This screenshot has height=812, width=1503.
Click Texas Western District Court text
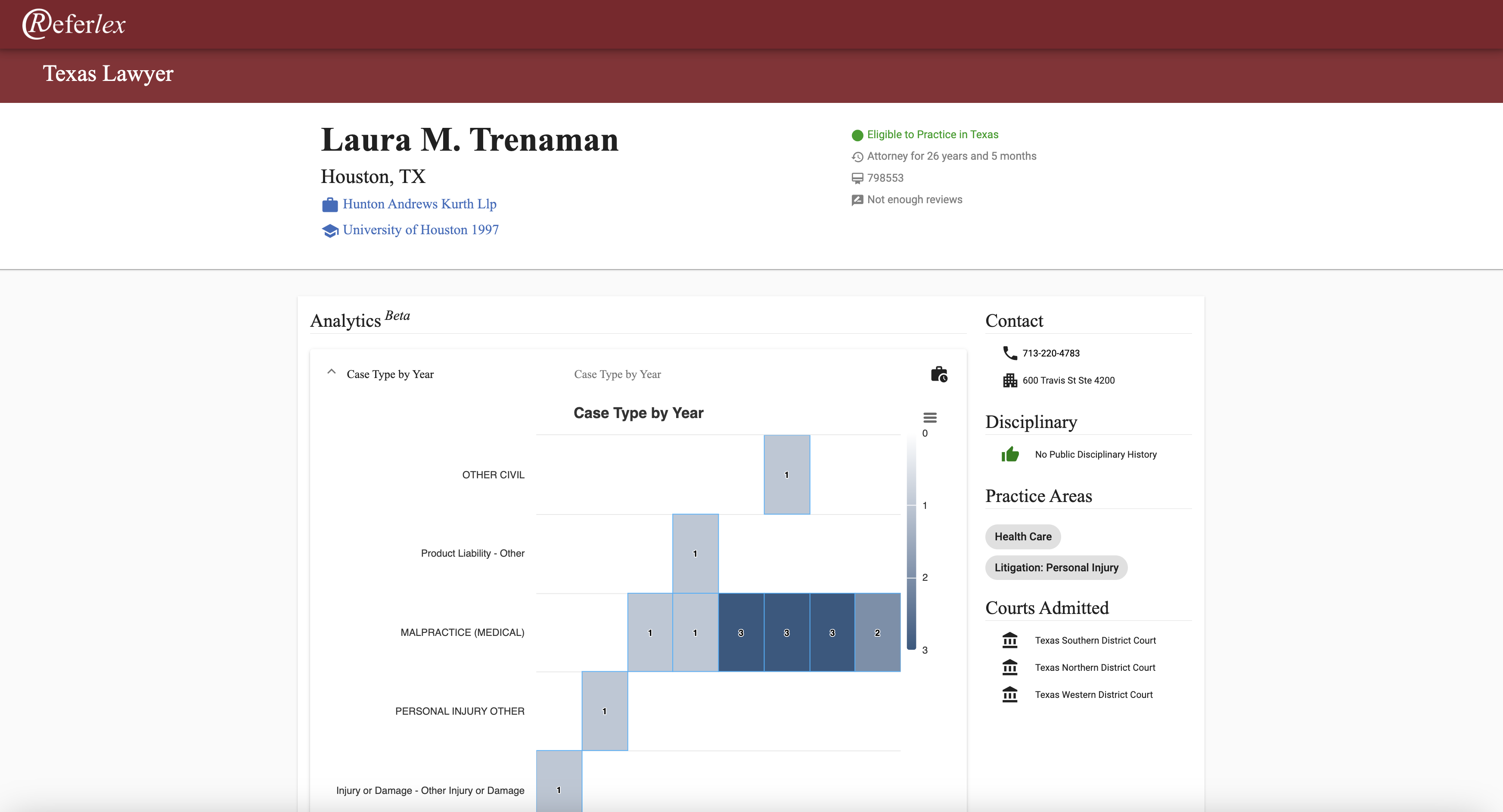click(1094, 695)
